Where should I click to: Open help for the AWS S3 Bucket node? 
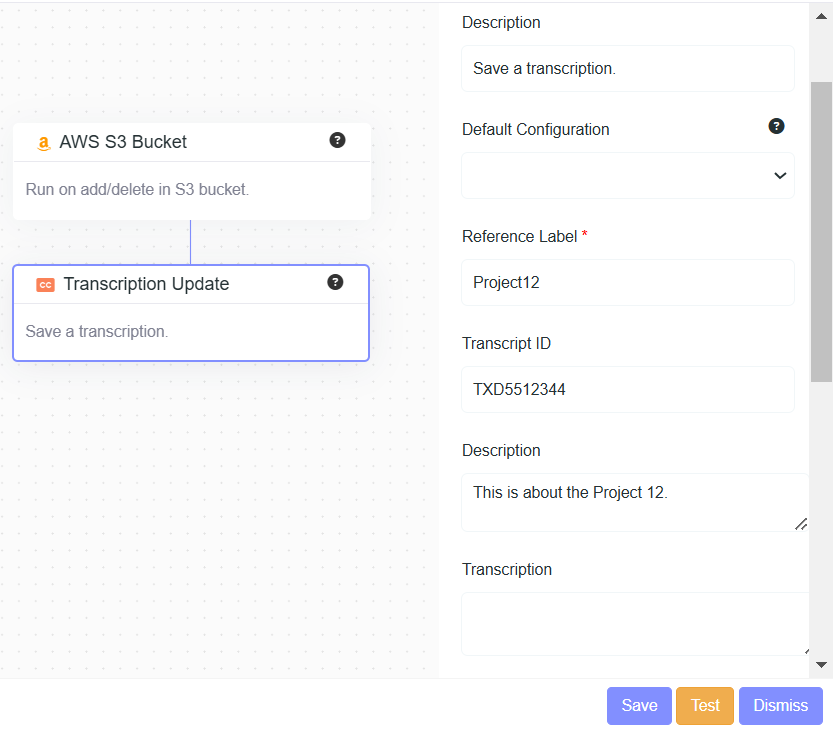pos(337,140)
